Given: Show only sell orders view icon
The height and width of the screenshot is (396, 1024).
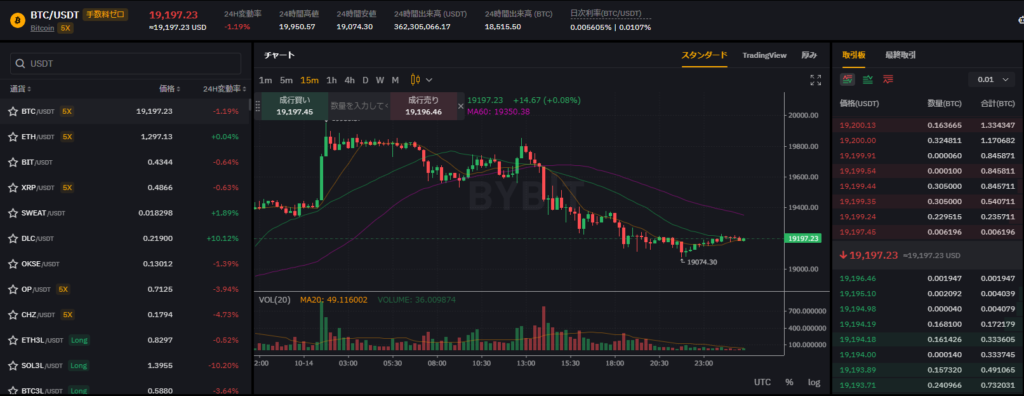Looking at the screenshot, I should coord(888,79).
